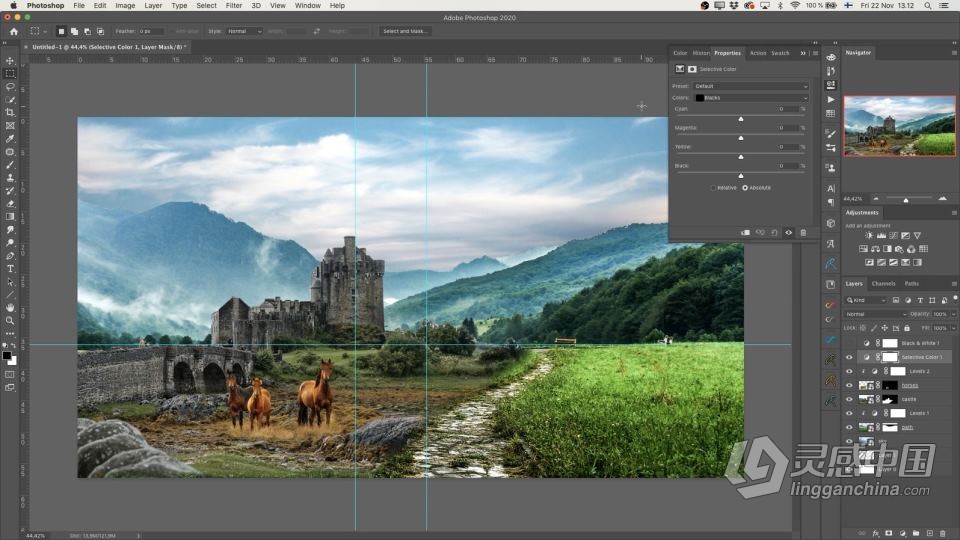Open the Untitled-1 document tab
Viewport: 960px width, 540px height.
pos(107,47)
